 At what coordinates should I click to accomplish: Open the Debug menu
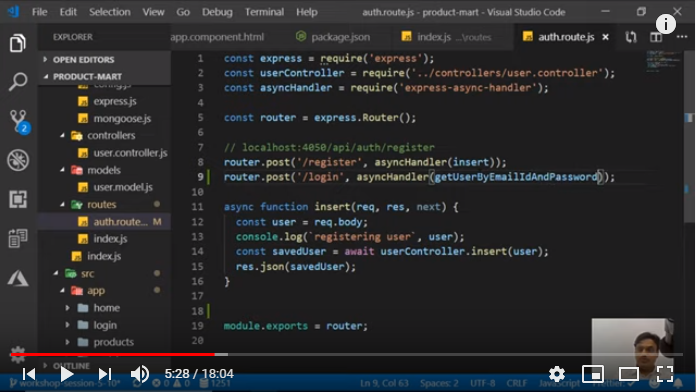pos(217,12)
